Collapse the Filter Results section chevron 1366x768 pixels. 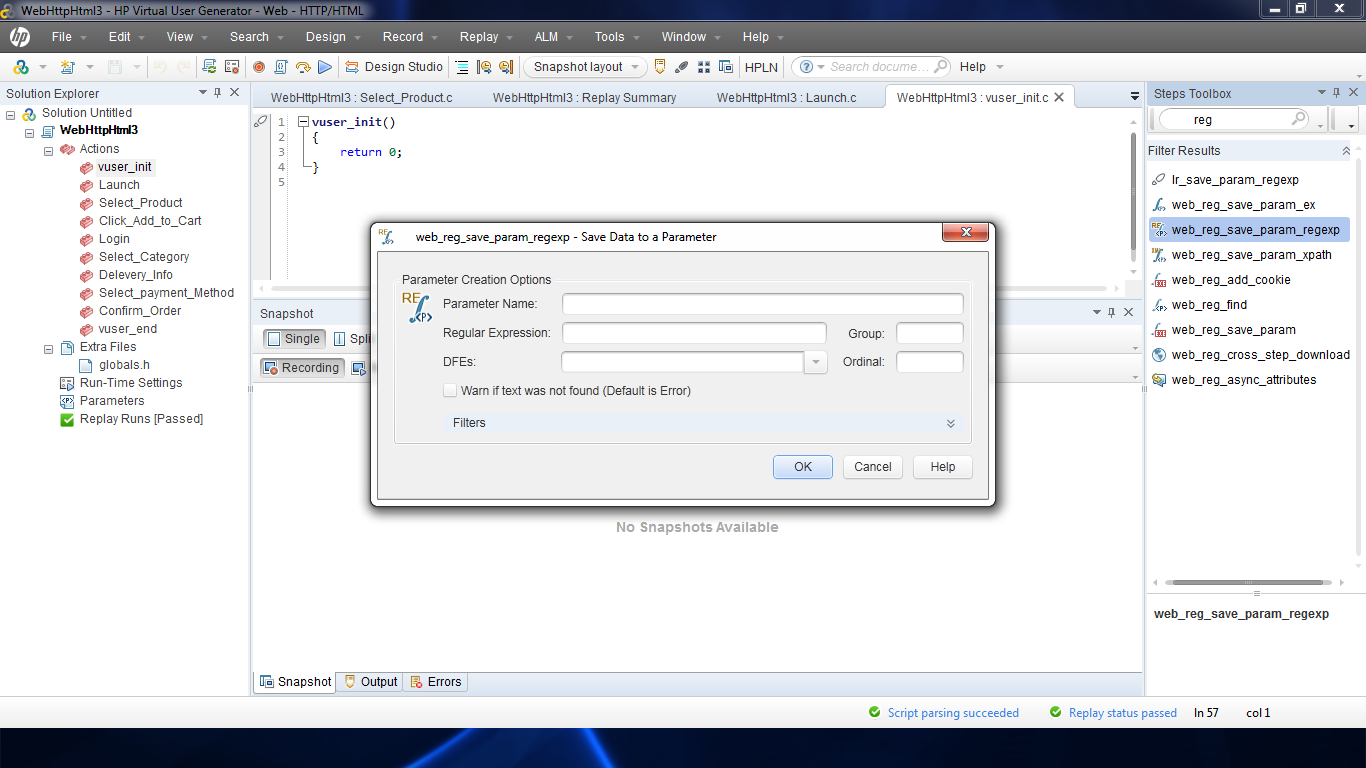1346,151
